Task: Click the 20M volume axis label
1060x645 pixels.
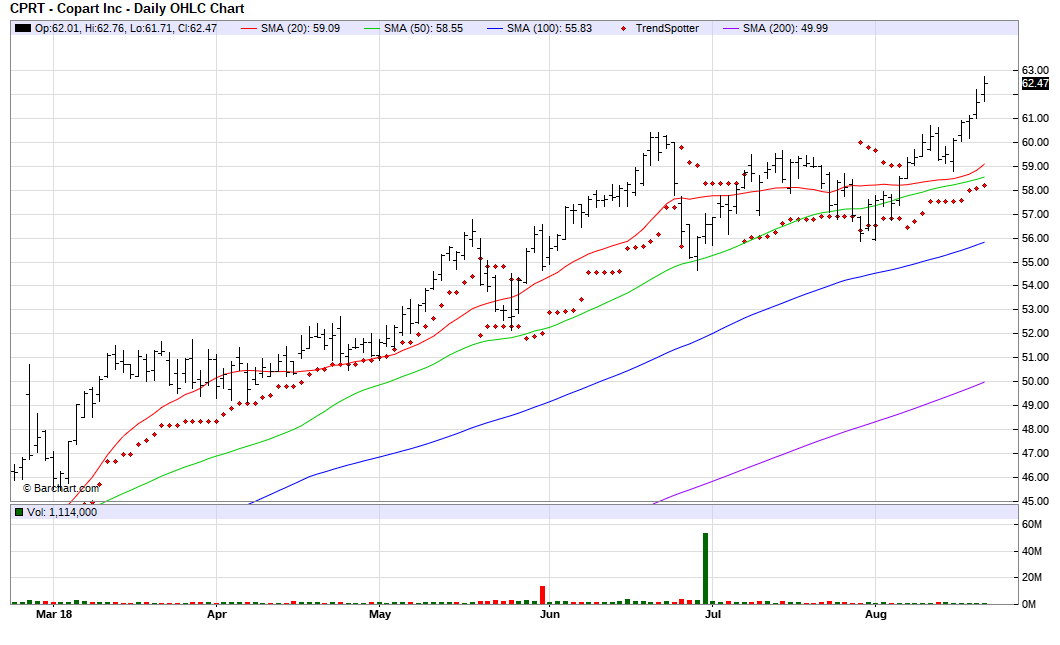Action: pos(1032,577)
